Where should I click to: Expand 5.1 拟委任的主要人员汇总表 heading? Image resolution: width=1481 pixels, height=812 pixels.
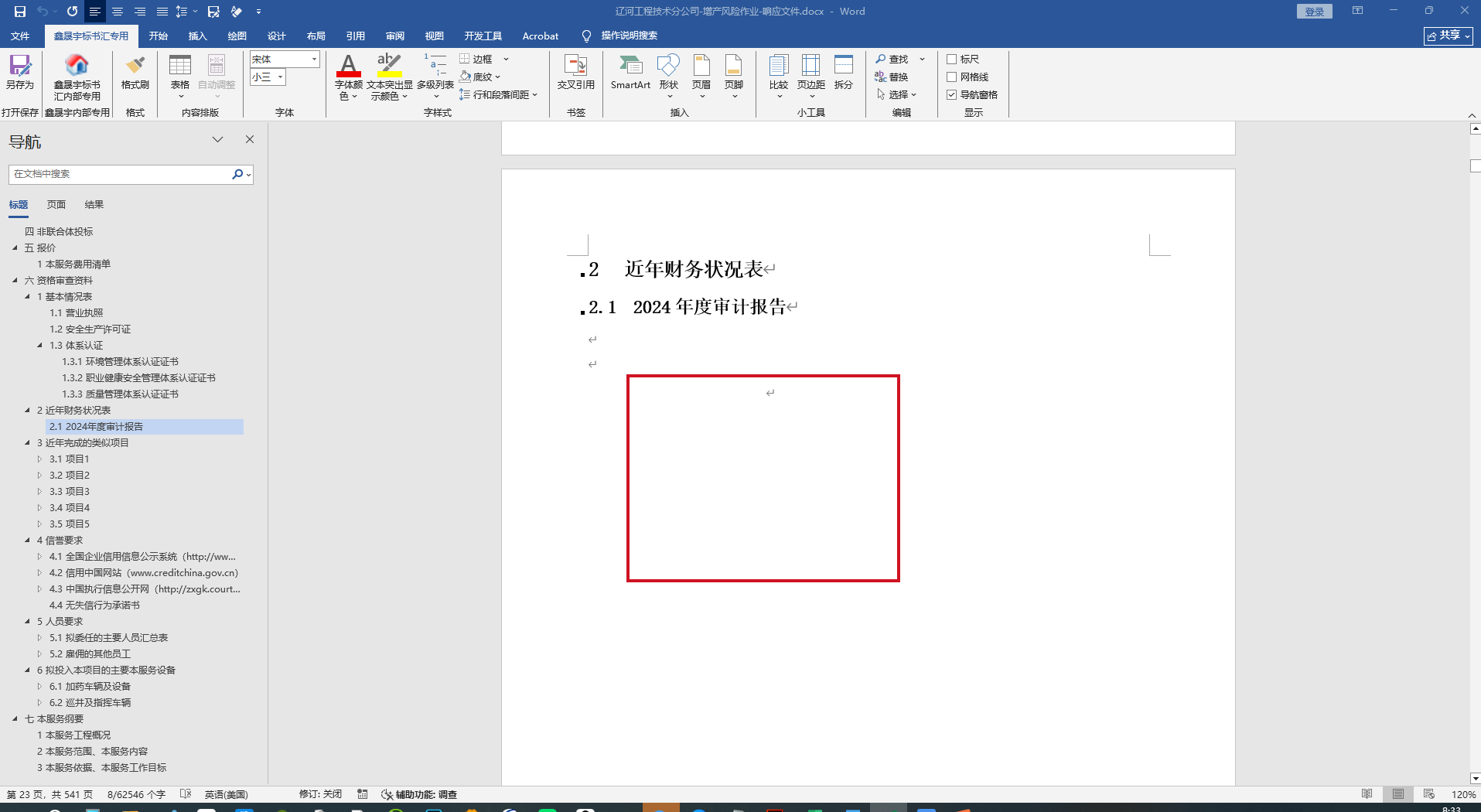[40, 637]
